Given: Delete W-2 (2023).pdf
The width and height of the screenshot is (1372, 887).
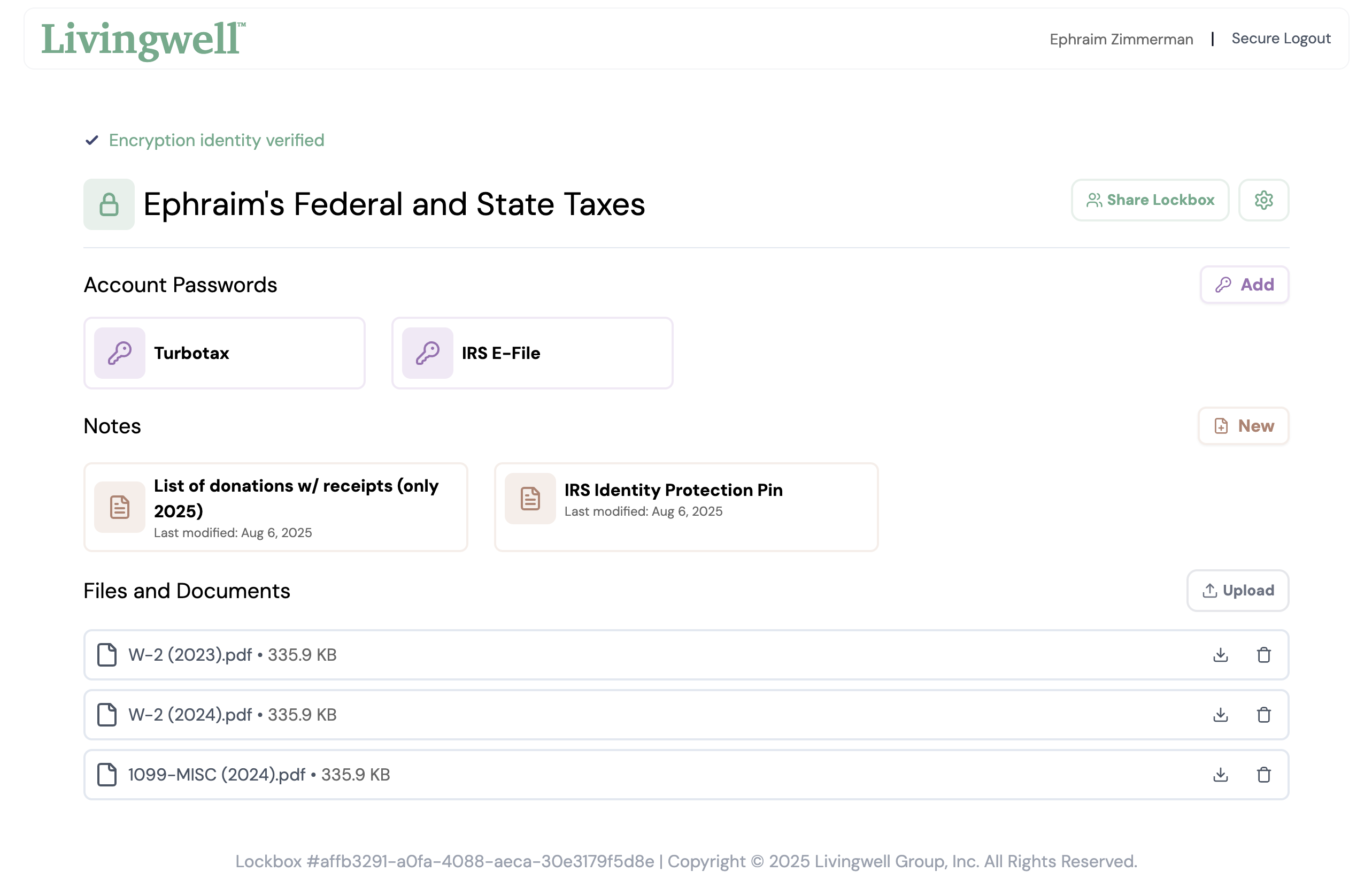Looking at the screenshot, I should click(x=1264, y=655).
